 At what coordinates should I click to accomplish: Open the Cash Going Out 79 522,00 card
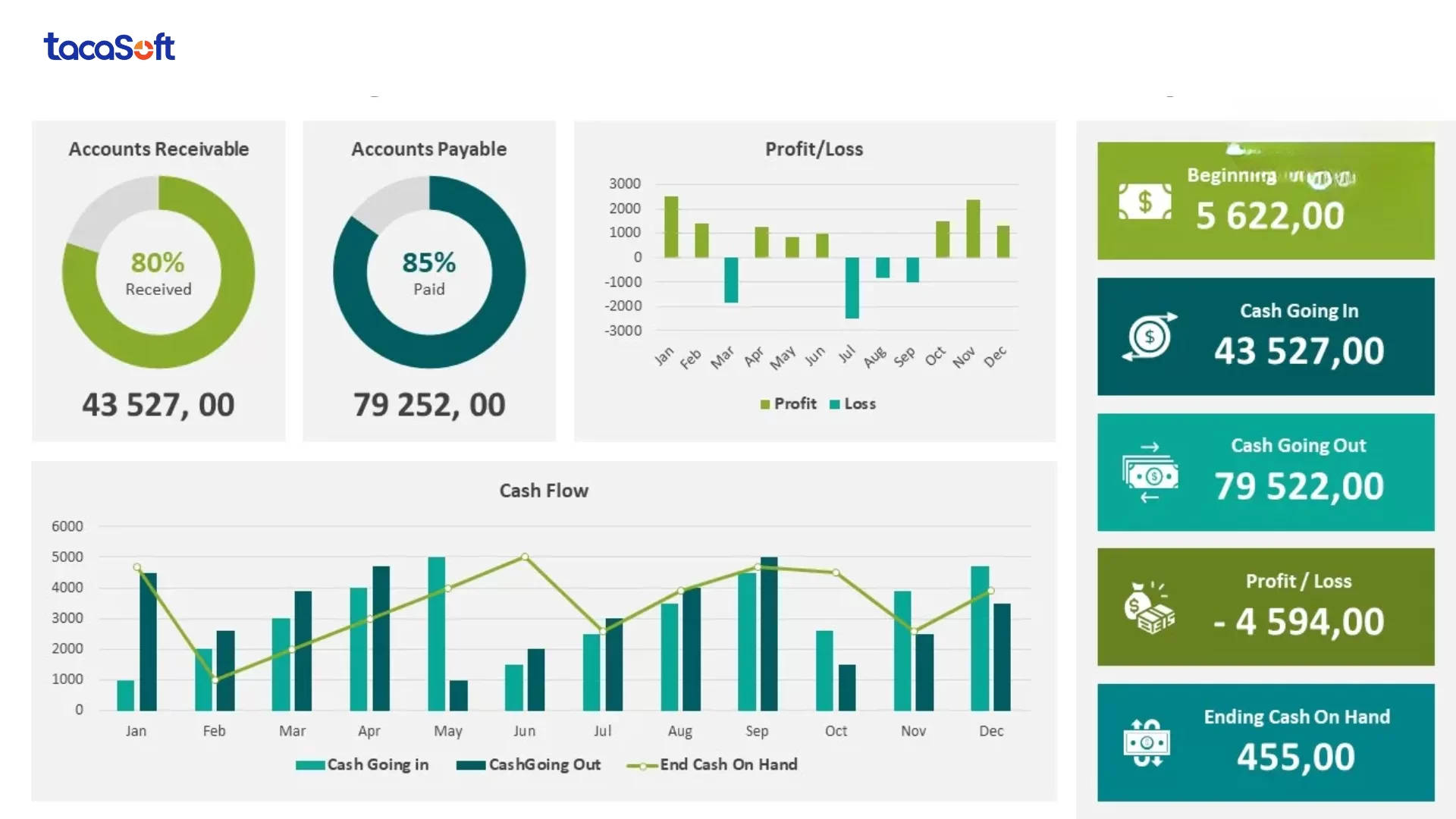point(1266,472)
